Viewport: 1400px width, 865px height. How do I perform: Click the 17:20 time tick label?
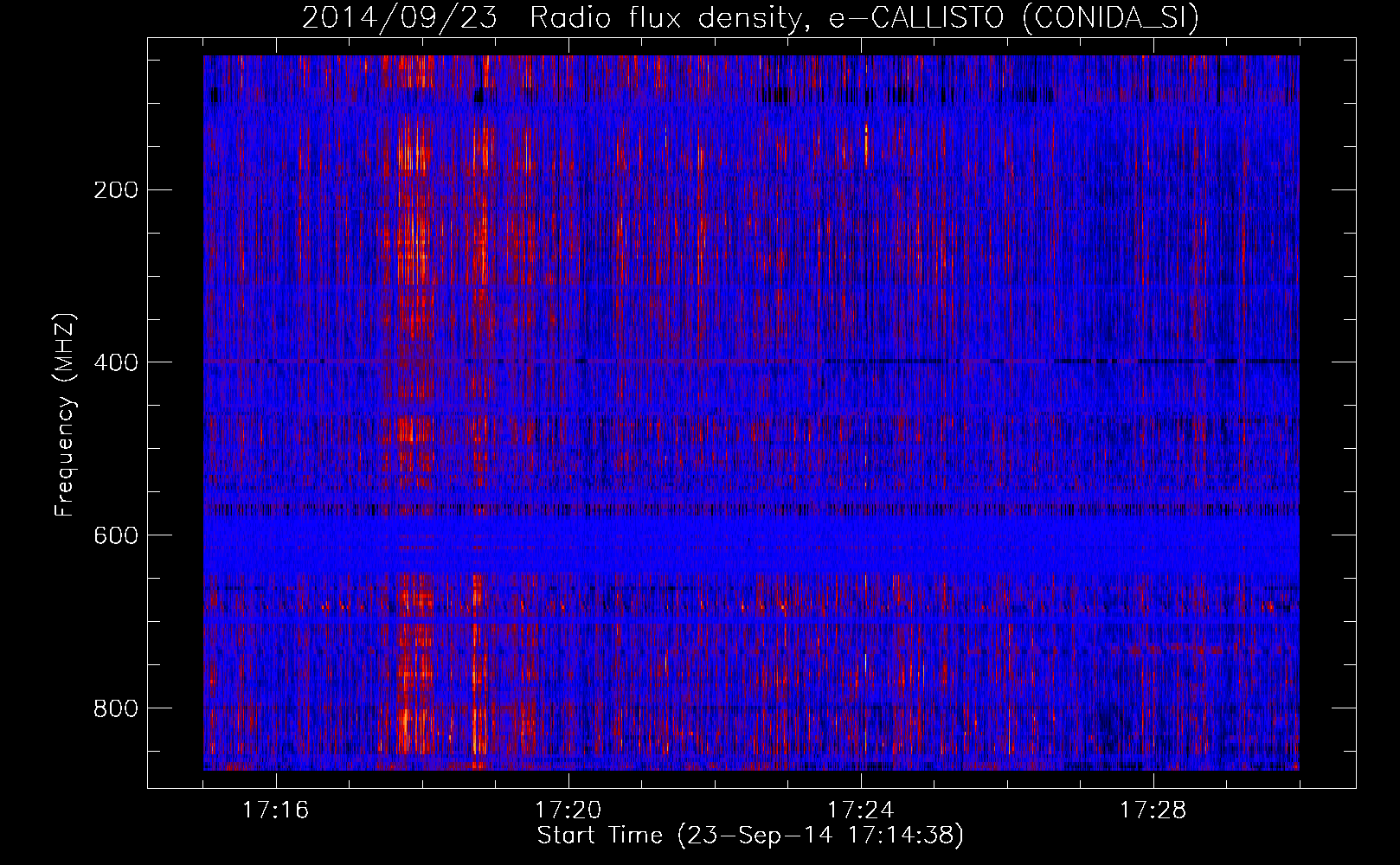click(x=568, y=811)
